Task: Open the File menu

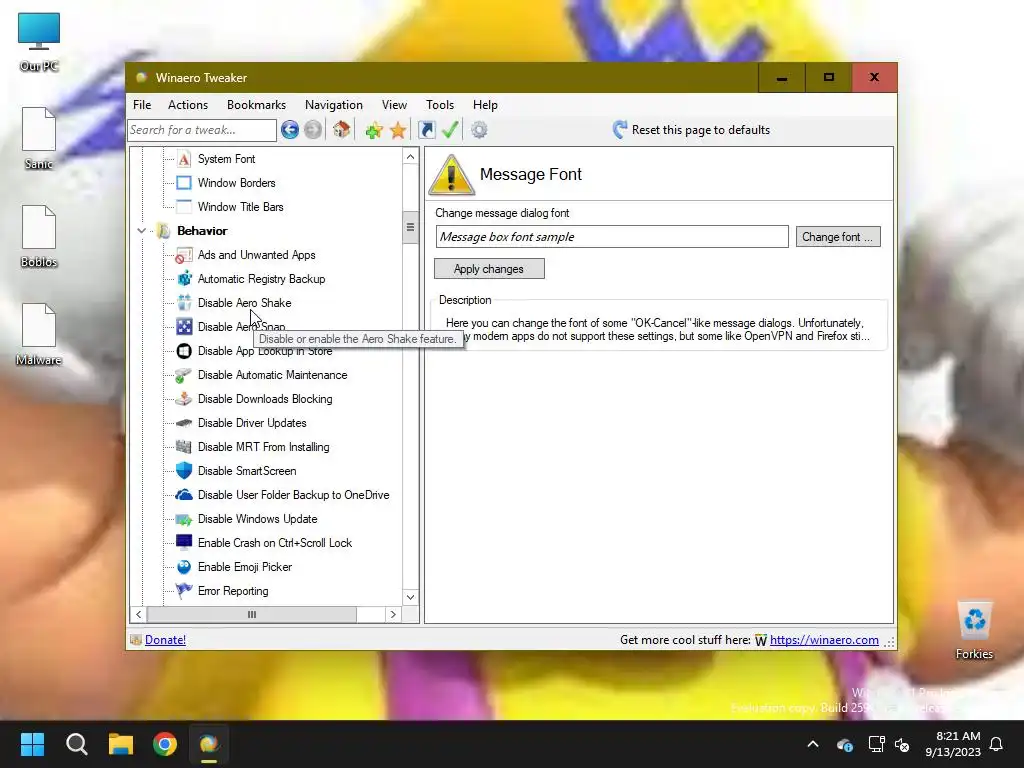Action: pos(142,104)
